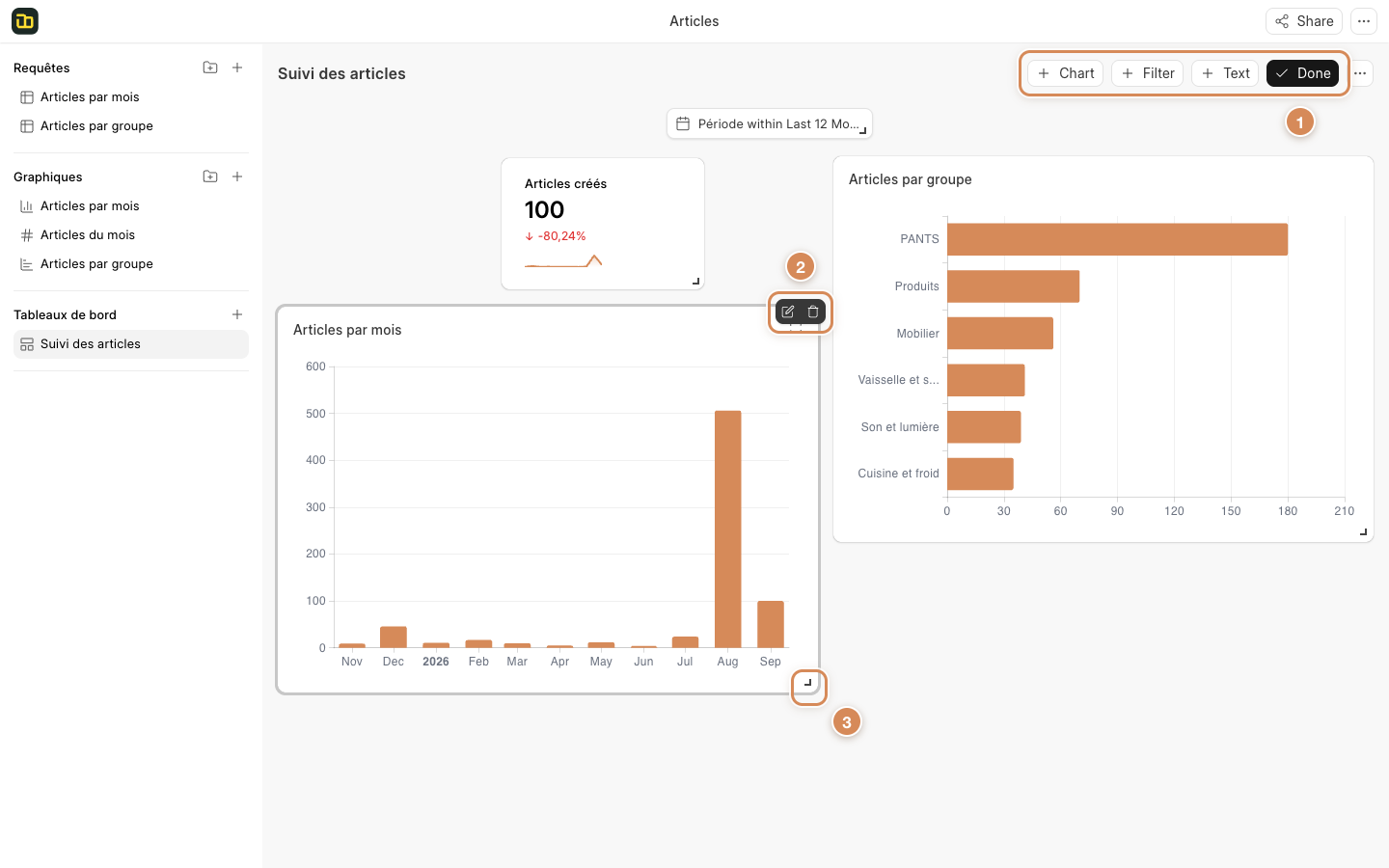
Task: Click the add Text button
Action: pyautogui.click(x=1225, y=73)
